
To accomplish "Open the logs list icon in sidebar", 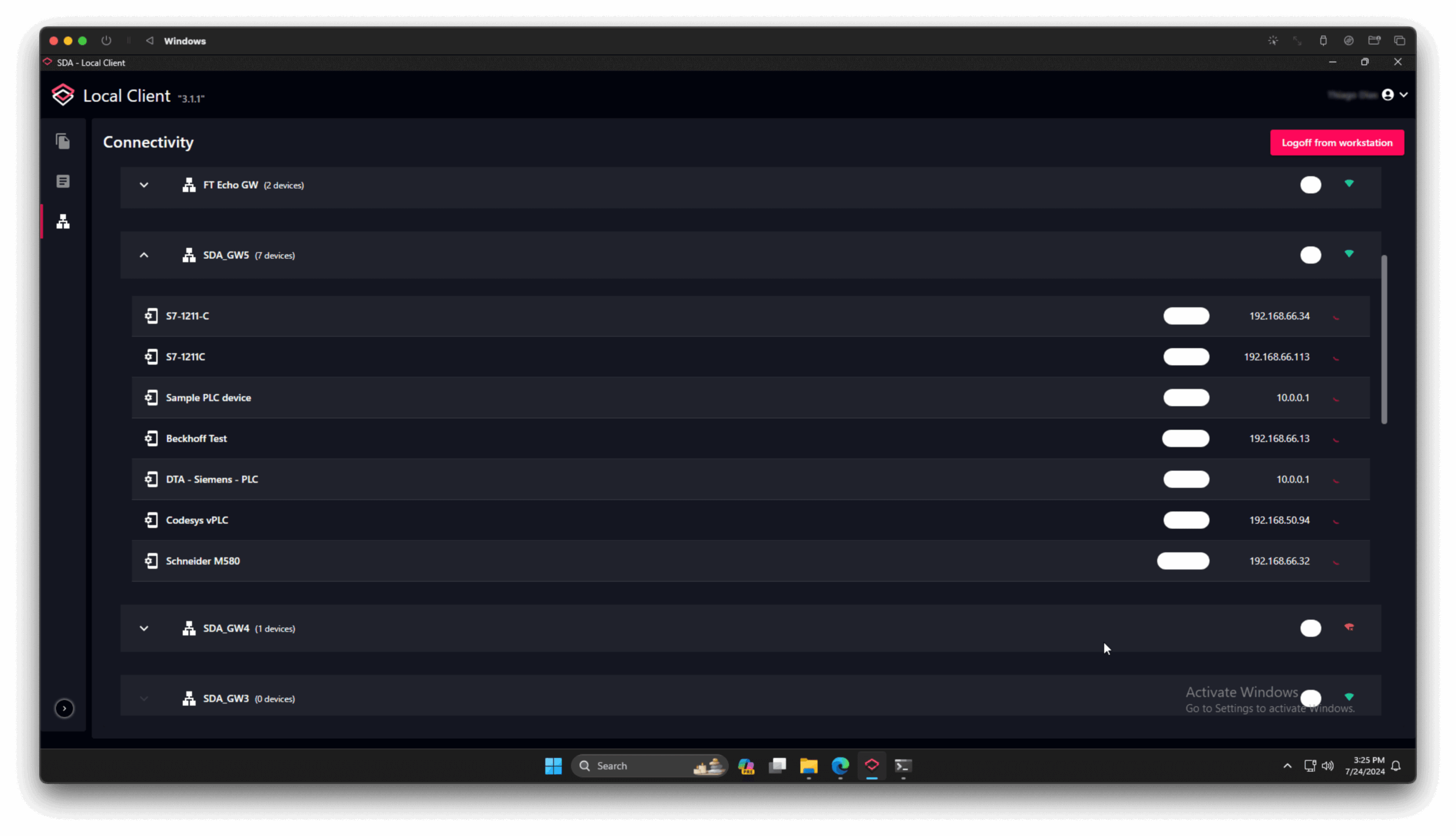I will tap(63, 181).
